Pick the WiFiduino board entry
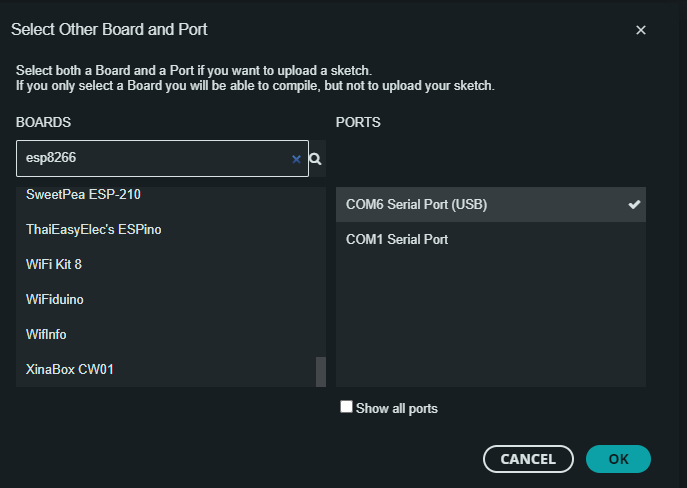Viewport: 687px width, 488px height. tap(171, 300)
